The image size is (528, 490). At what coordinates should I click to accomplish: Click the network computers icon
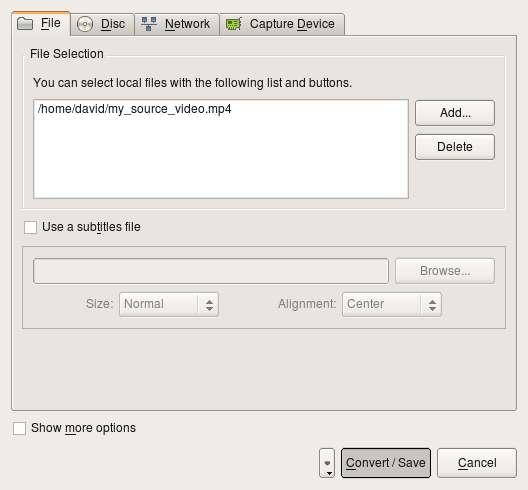tap(149, 24)
